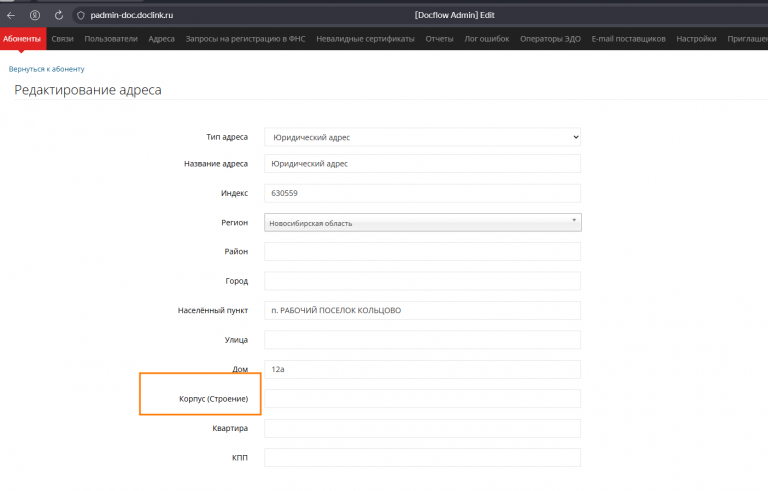Click into the Корпус (Строение) field
Screen dimensions: 768x491
422,399
